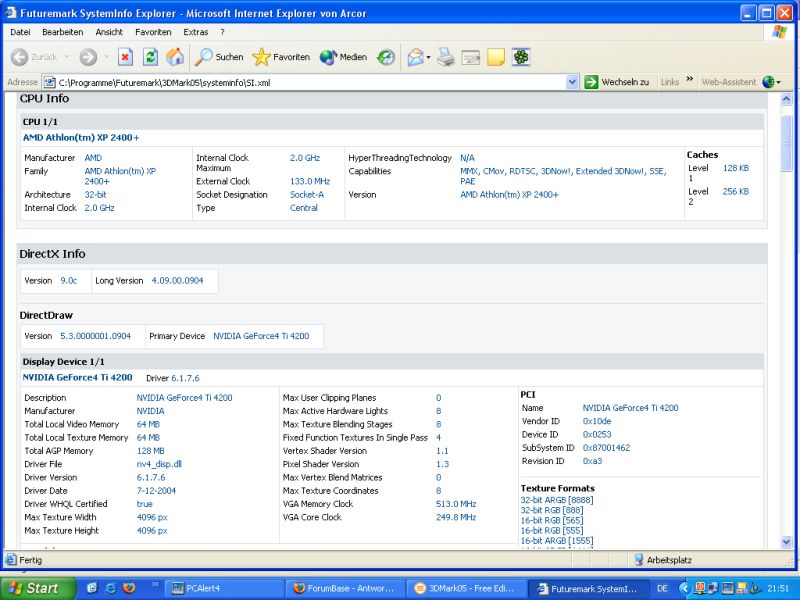
Task: Click the Edit page toolbar icon
Action: pyautogui.click(x=471, y=57)
